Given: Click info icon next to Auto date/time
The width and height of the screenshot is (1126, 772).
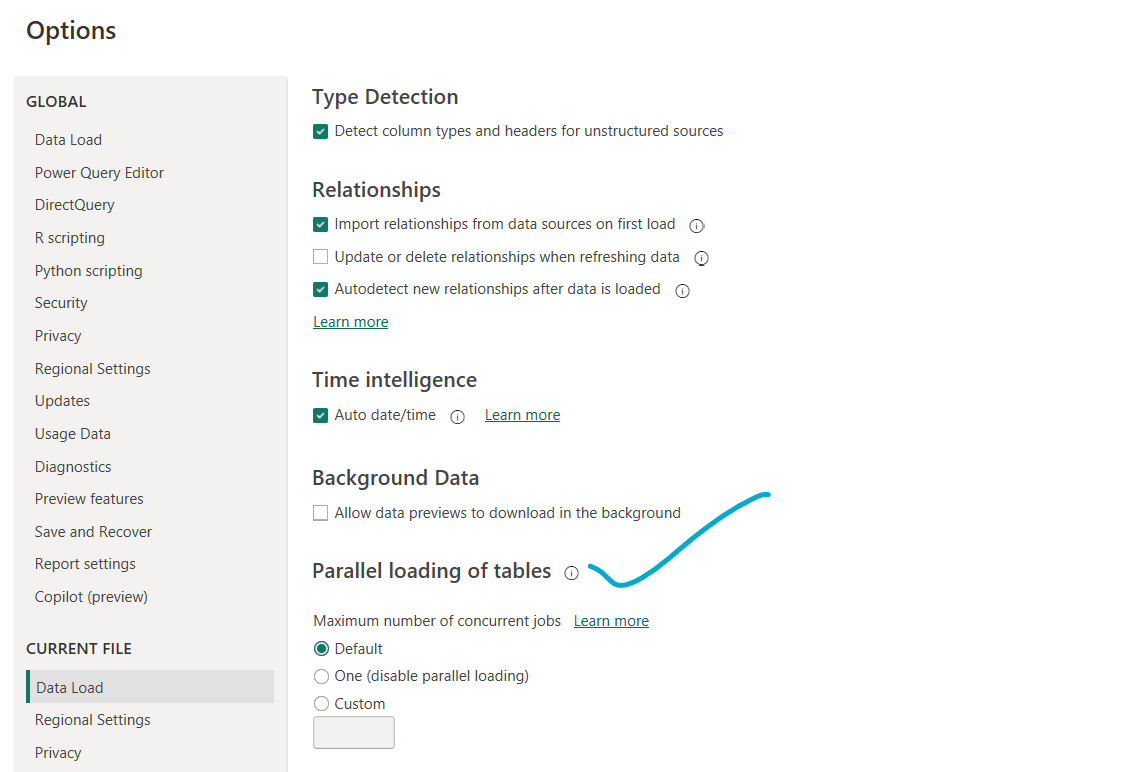Looking at the screenshot, I should click(457, 417).
